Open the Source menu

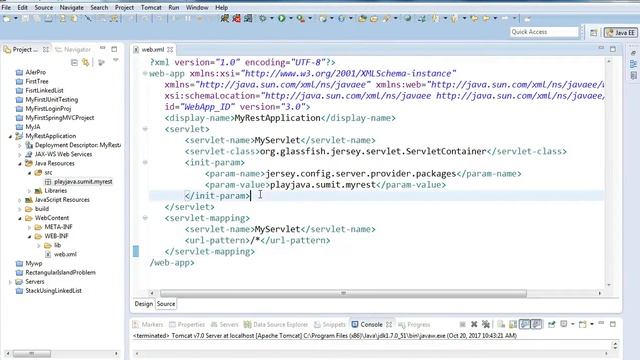pyautogui.click(x=43, y=7)
